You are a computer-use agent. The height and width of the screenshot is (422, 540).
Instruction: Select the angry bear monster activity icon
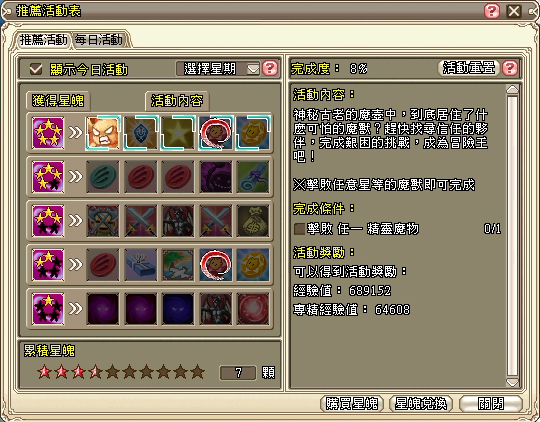pyautogui.click(x=103, y=133)
